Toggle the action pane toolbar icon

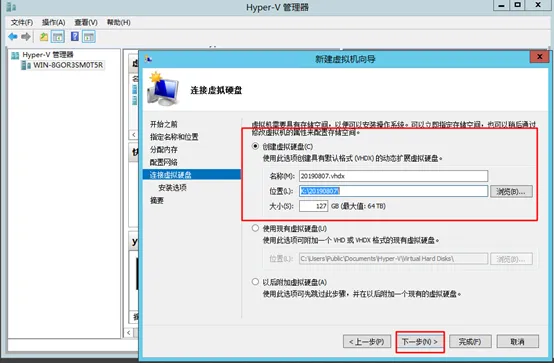[89, 36]
